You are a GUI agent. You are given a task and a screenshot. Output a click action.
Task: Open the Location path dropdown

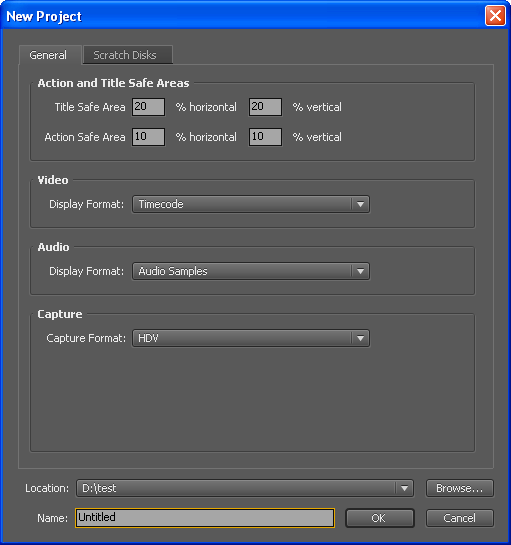click(245, 488)
